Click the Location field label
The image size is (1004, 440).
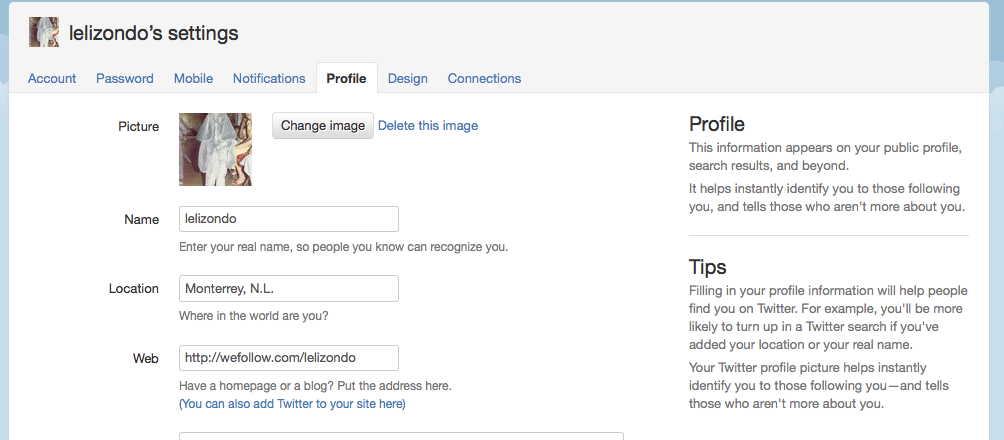click(134, 289)
